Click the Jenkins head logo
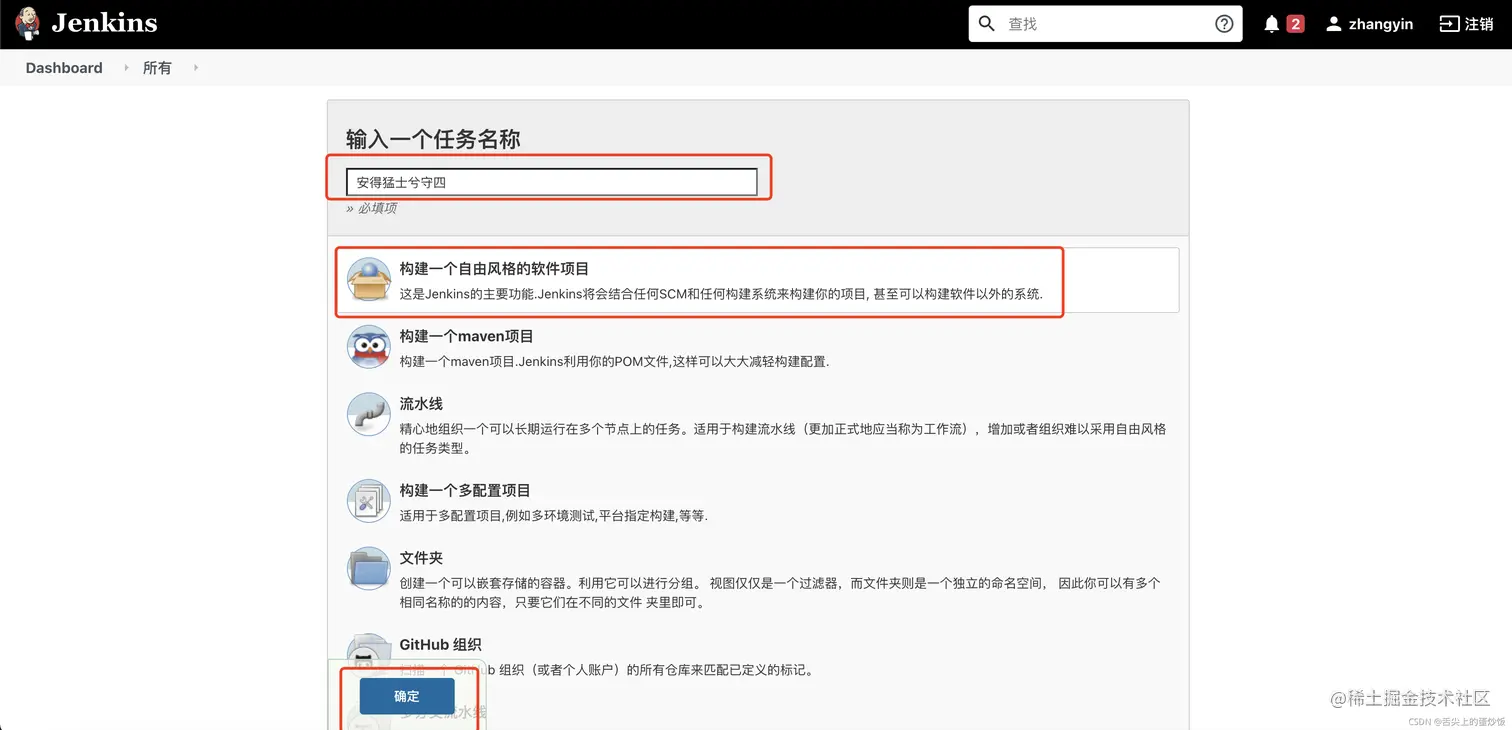Viewport: 1512px width, 730px height. [27, 22]
